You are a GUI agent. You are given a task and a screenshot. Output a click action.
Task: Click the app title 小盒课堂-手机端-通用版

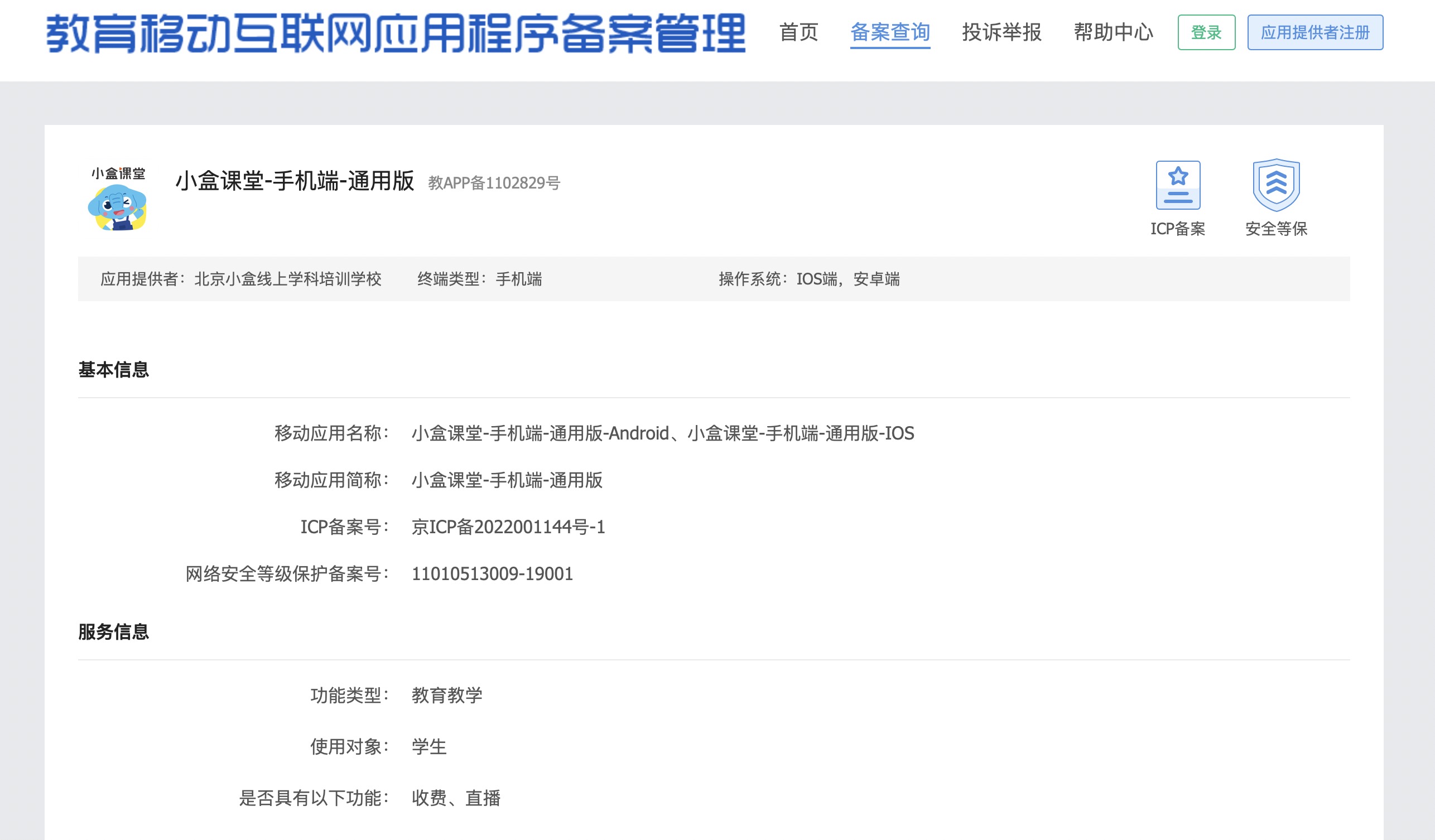tap(295, 181)
